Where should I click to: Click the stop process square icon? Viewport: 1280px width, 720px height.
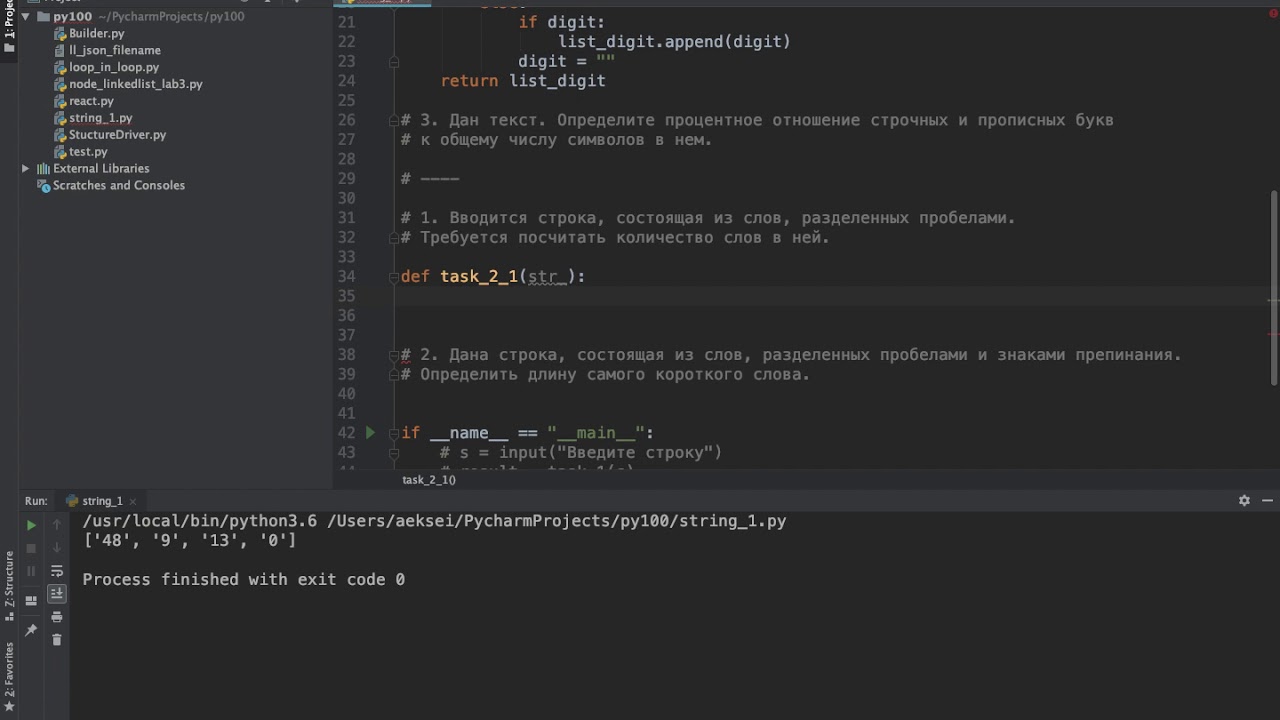click(x=31, y=548)
